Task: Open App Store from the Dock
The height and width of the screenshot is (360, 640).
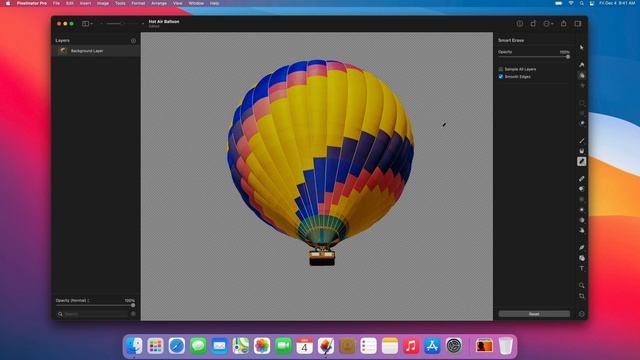Action: click(x=432, y=346)
